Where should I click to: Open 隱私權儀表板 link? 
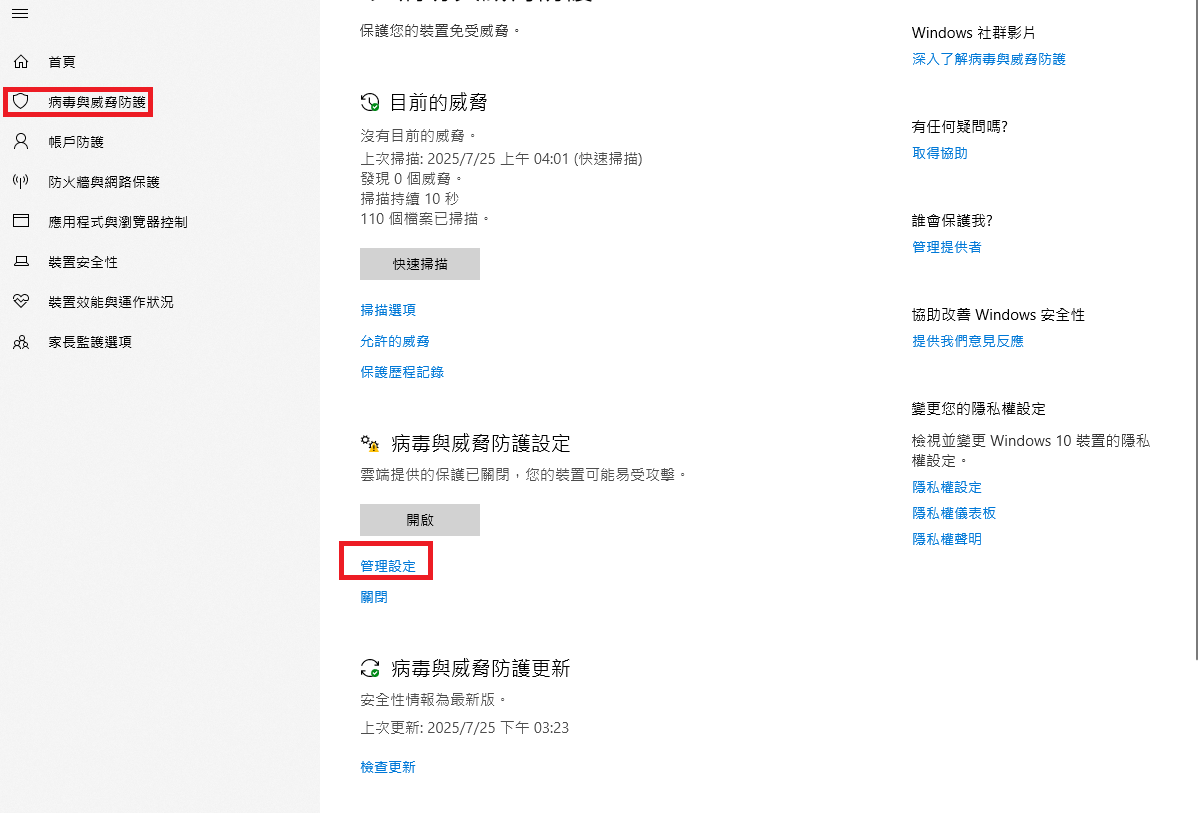(x=954, y=513)
